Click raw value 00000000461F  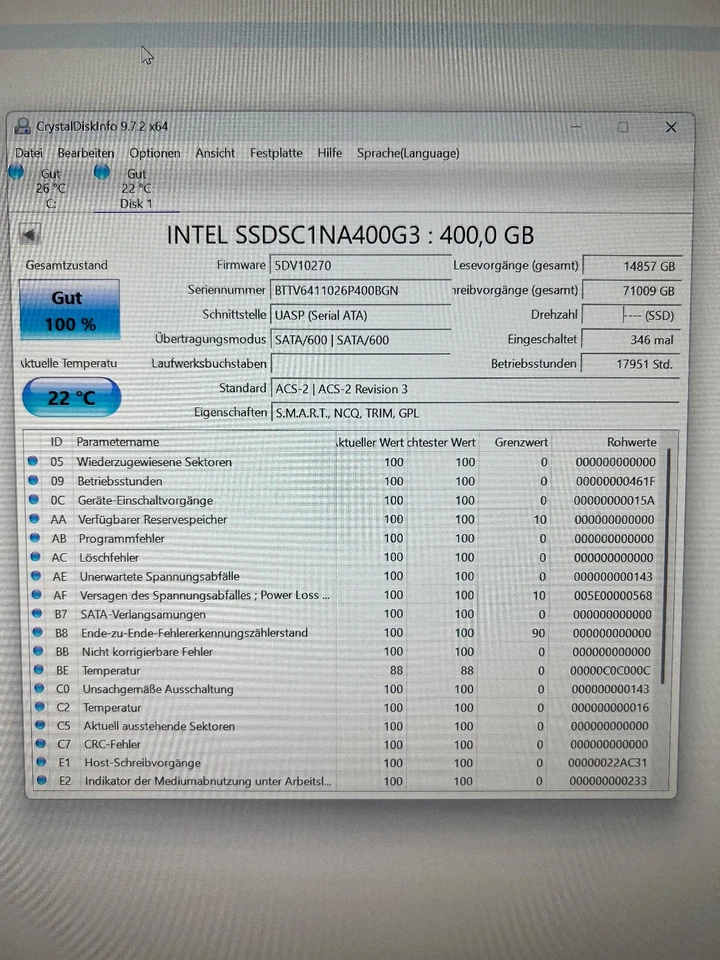[x=615, y=482]
